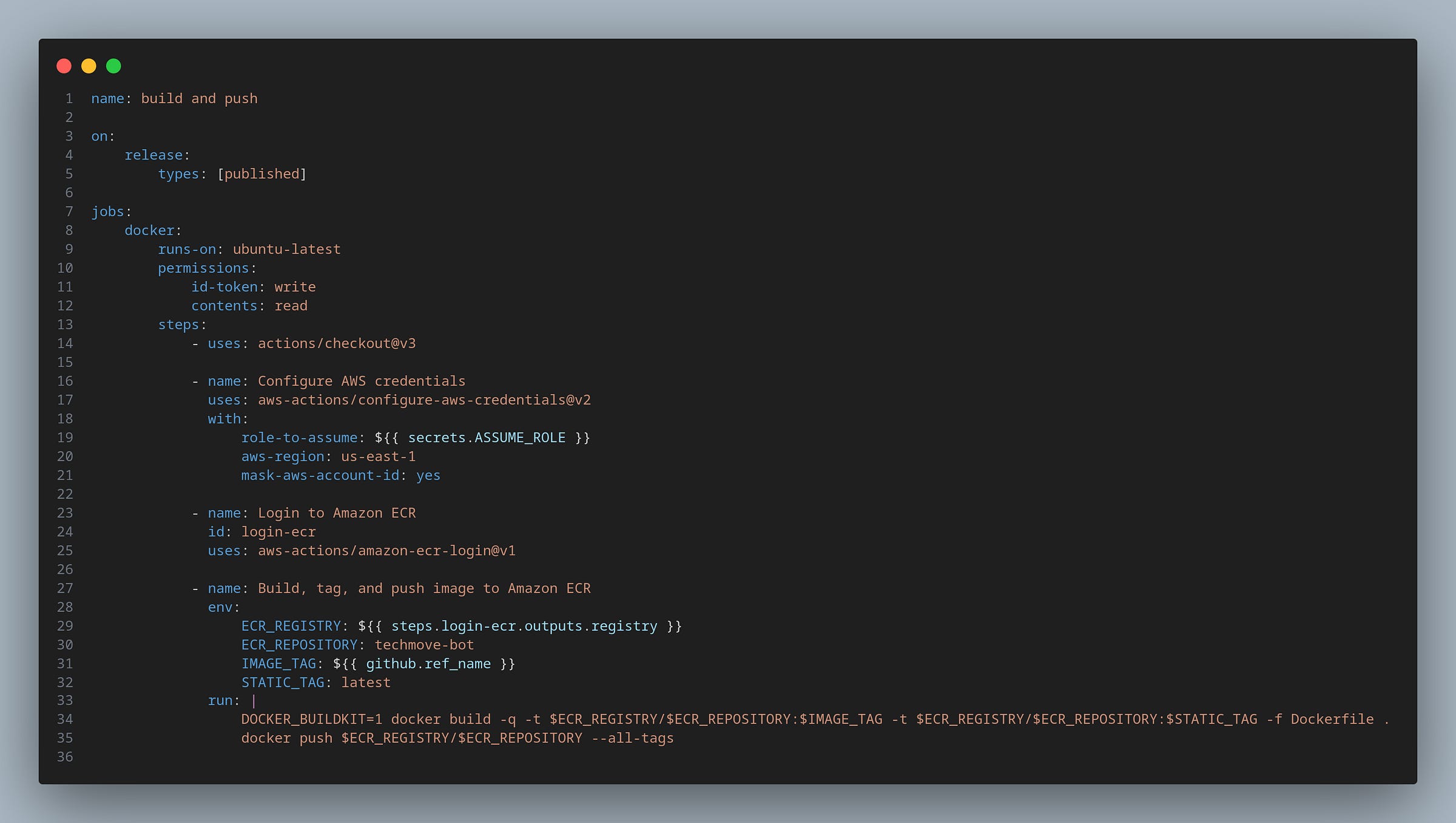
Task: Click 'id-token: write' line
Action: coord(254,287)
